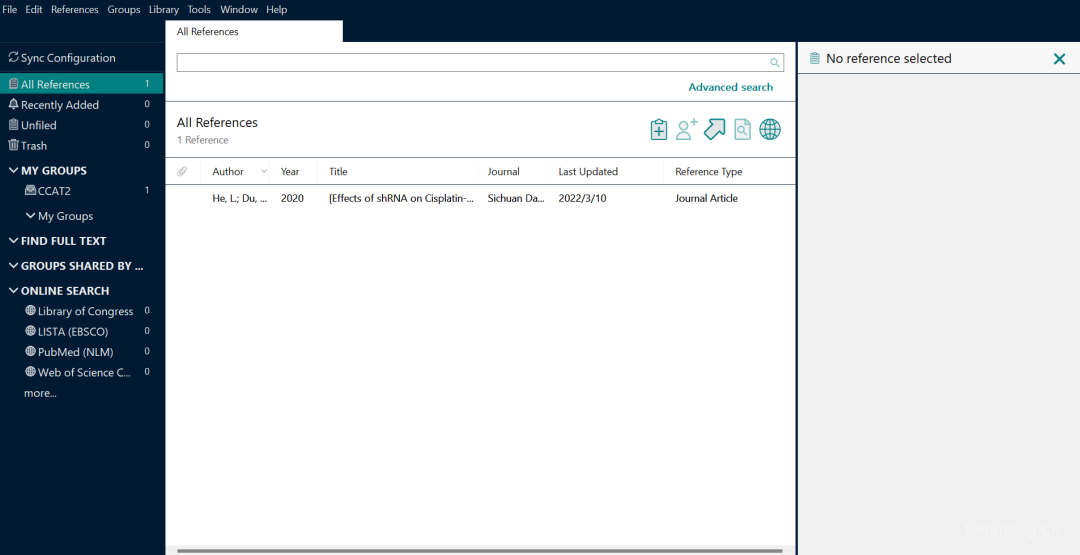Click the magnifier icon in search box
The image size is (1080, 555).
[774, 63]
